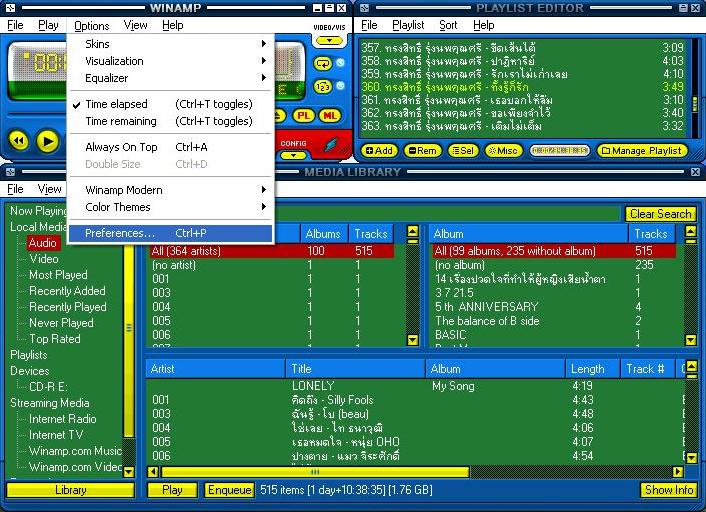This screenshot has height=512, width=706.
Task: Click the Media Library title bar system icon
Action: coord(10,172)
